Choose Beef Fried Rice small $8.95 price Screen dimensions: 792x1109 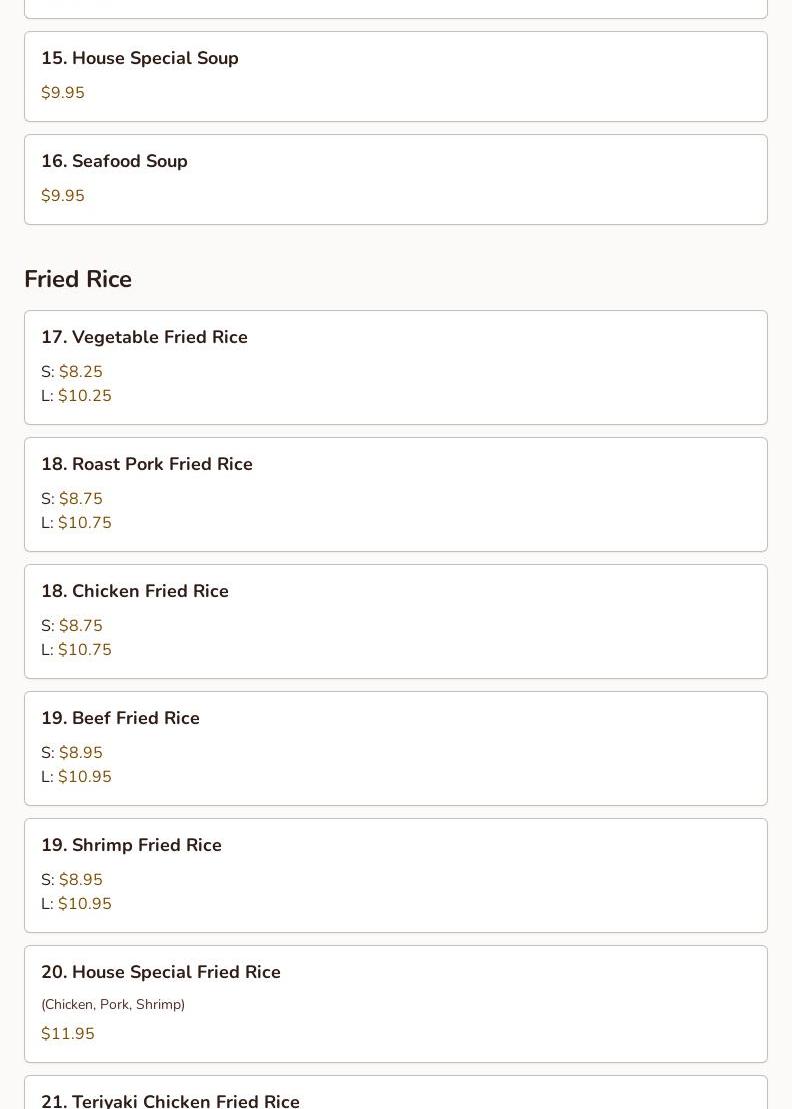click(x=80, y=753)
